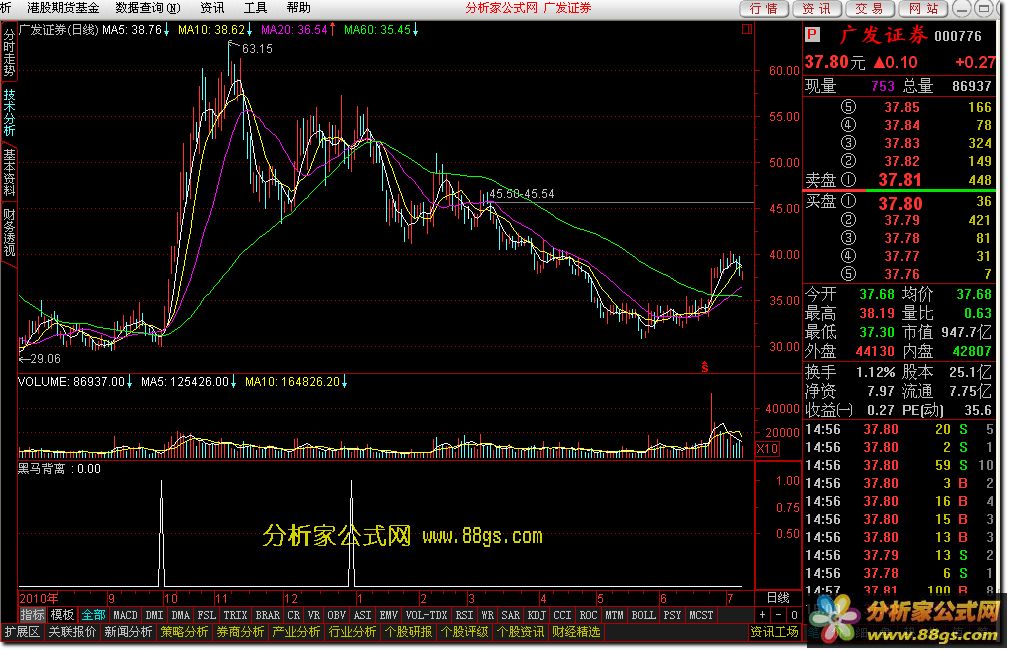Select the WR indicator
This screenshot has height=650, width=1009.
tap(488, 615)
